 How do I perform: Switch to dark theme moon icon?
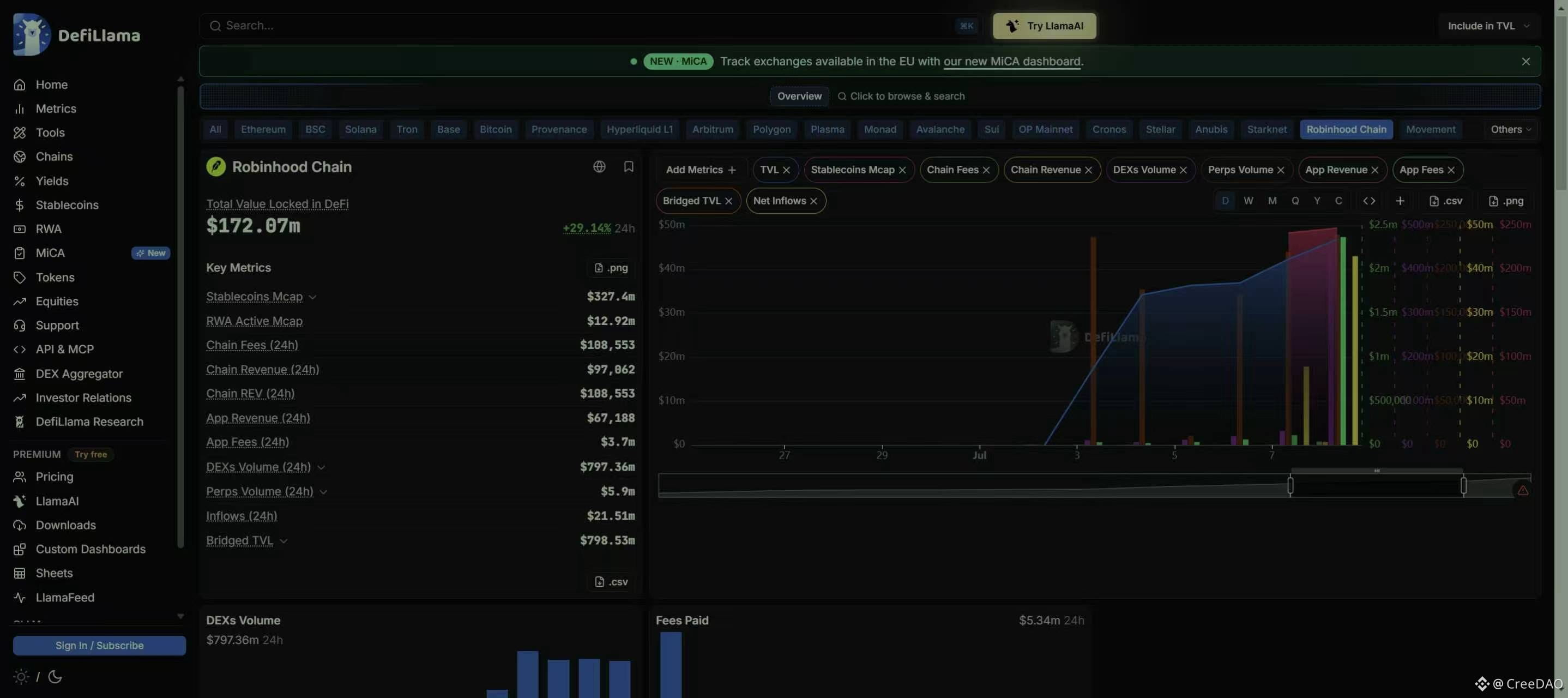[x=55, y=677]
